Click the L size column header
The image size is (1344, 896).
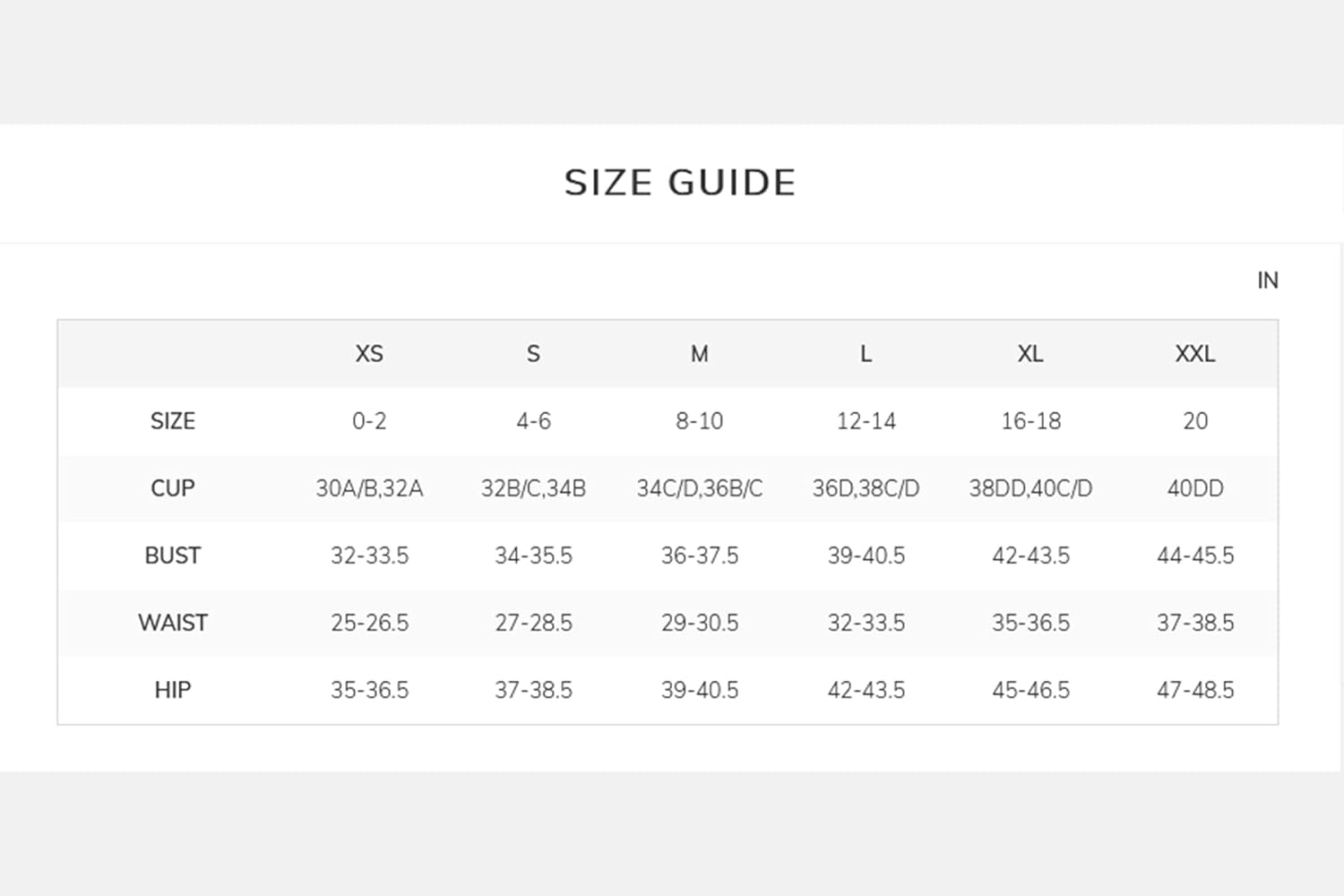coord(866,354)
